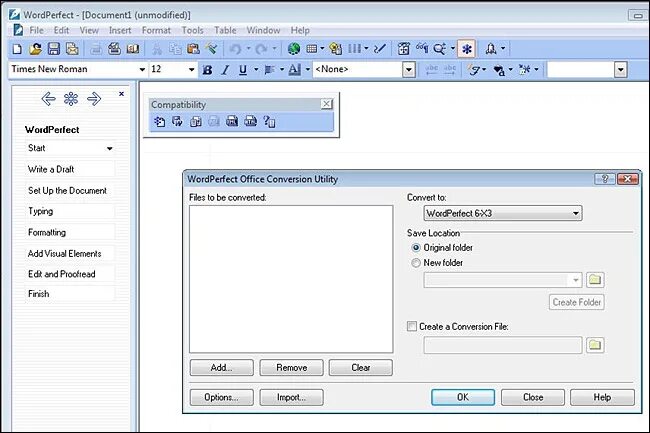Click the greyed Print icon in toolbar
The height and width of the screenshot is (433, 650).
coord(96,49)
